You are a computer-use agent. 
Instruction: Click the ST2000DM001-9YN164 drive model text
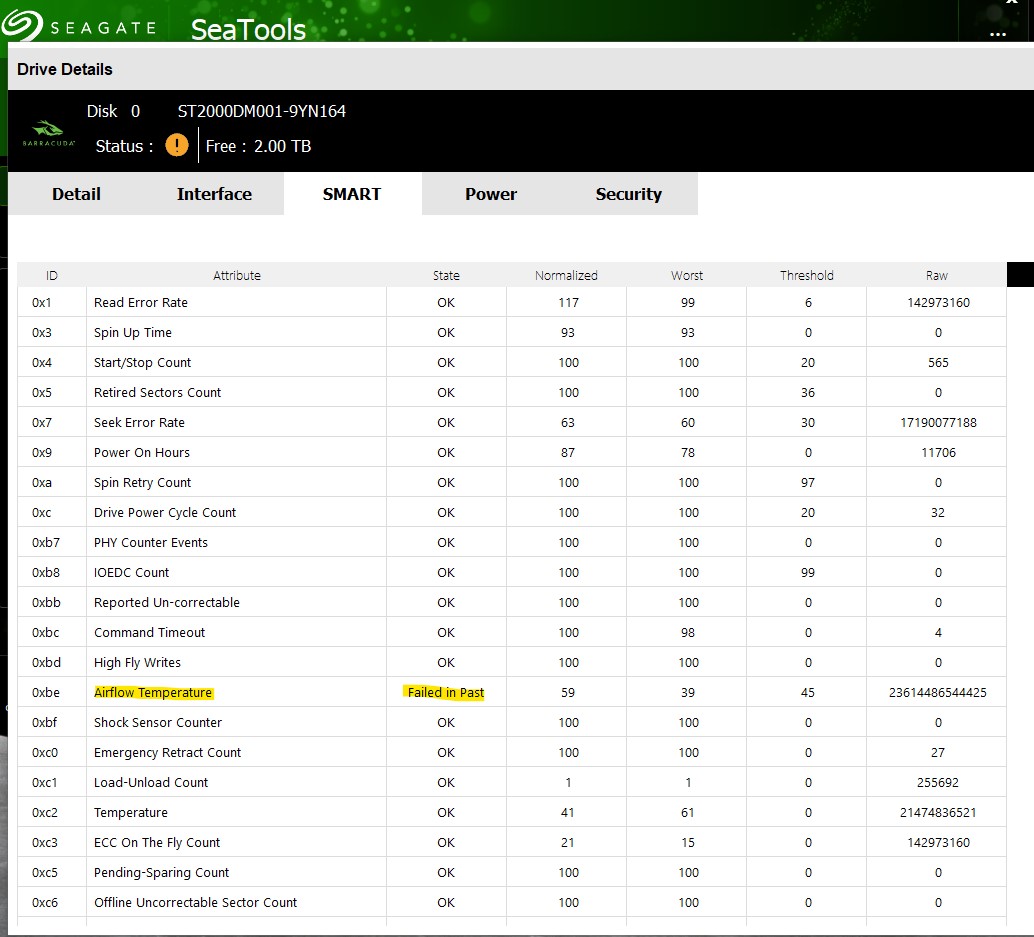pyautogui.click(x=262, y=111)
